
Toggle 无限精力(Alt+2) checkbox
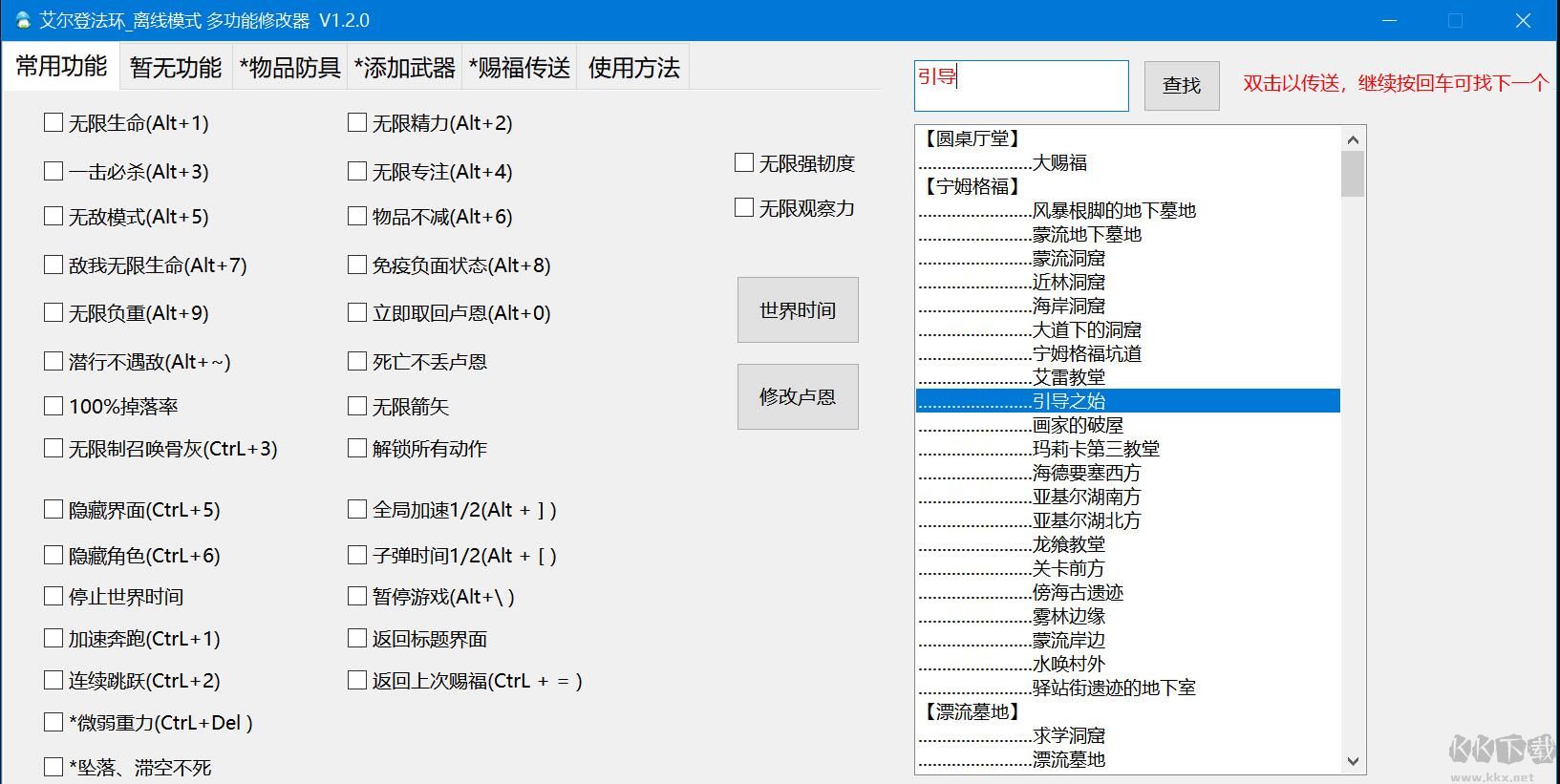(x=357, y=122)
